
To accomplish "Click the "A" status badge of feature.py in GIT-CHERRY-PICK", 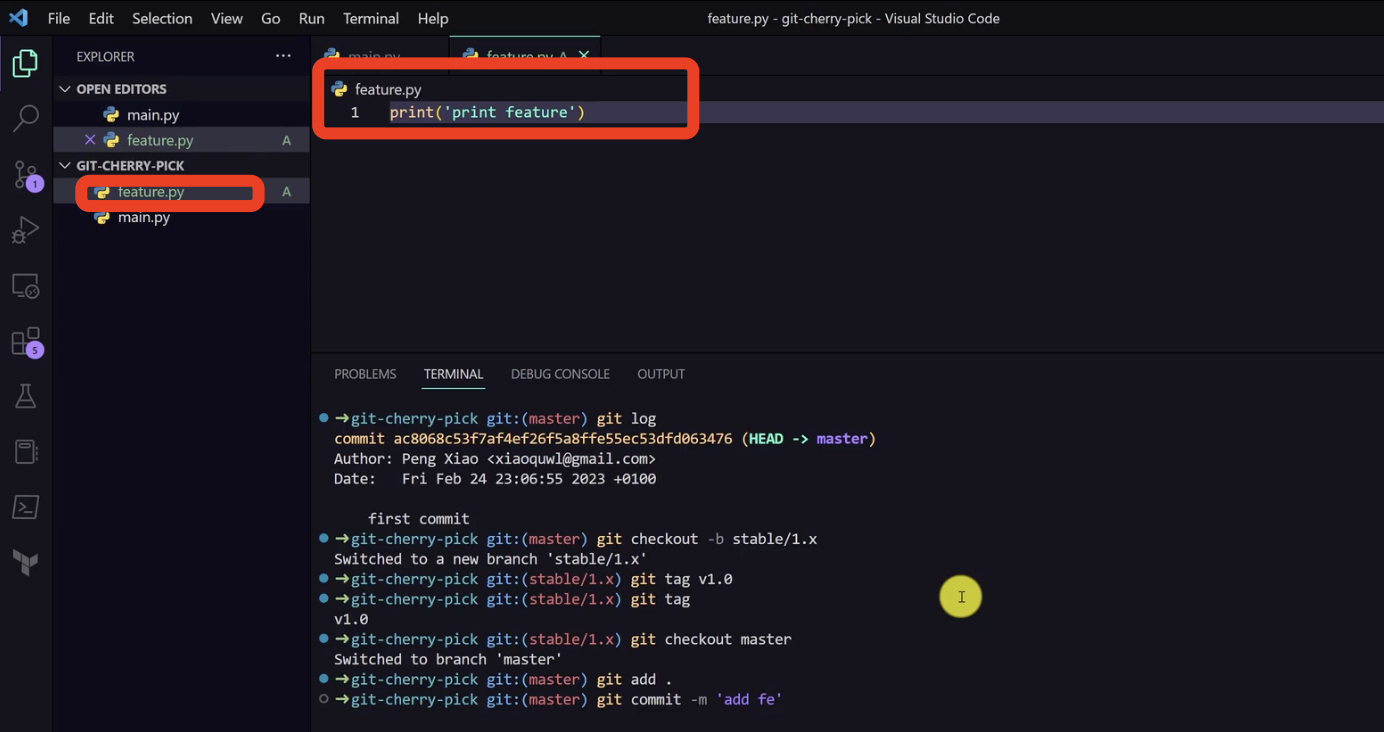I will pos(286,192).
